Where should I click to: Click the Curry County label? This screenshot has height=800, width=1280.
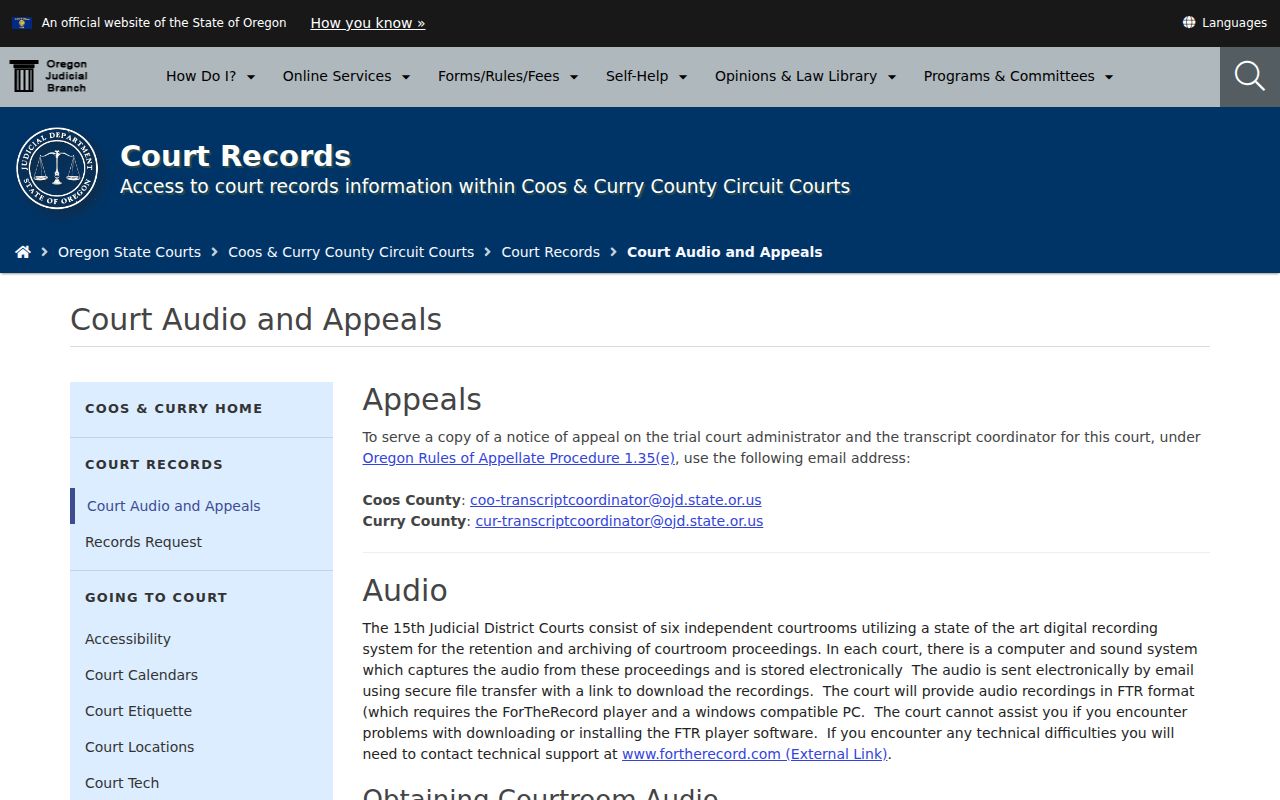(x=414, y=521)
